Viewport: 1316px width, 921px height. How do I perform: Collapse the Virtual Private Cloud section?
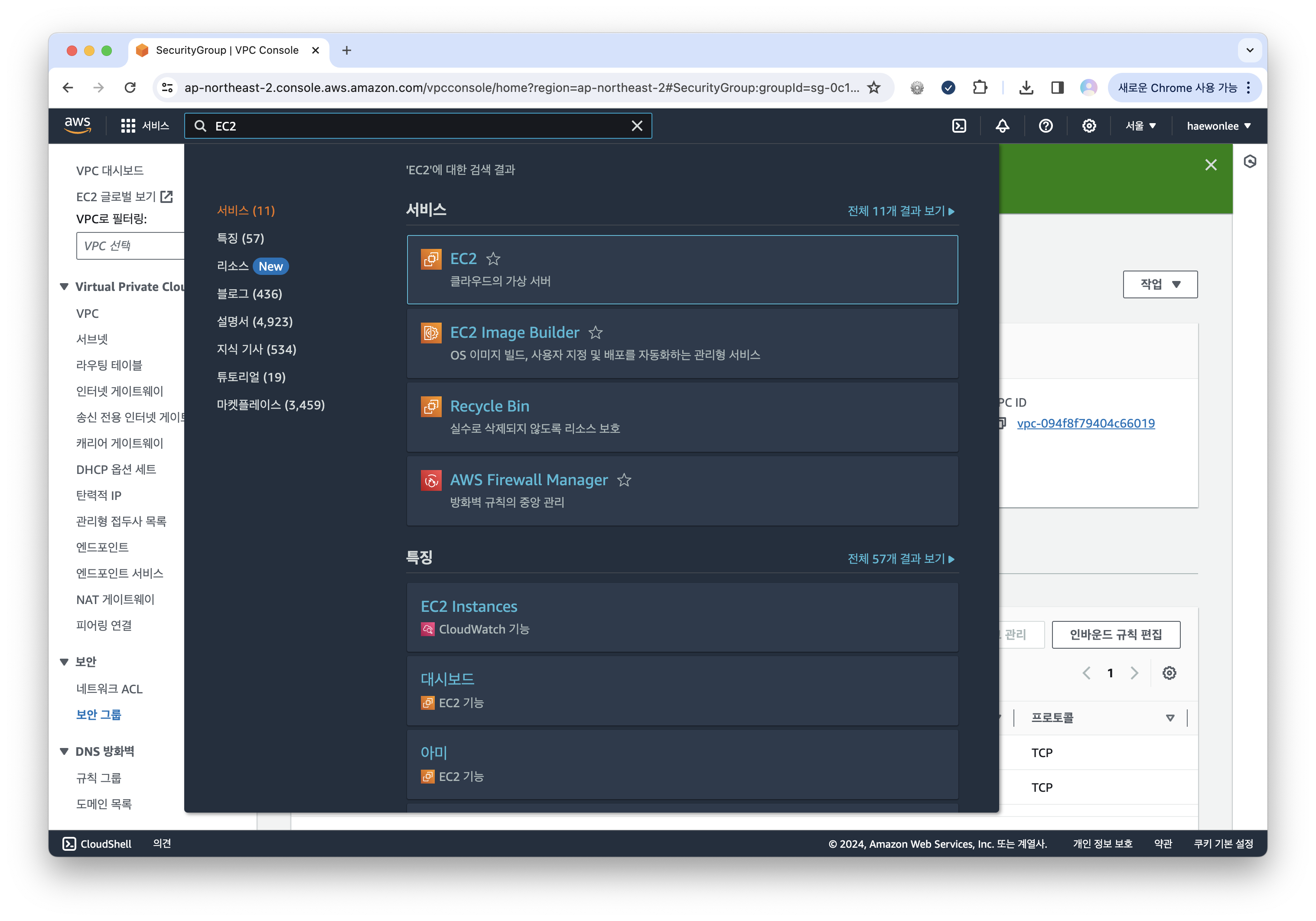point(64,286)
